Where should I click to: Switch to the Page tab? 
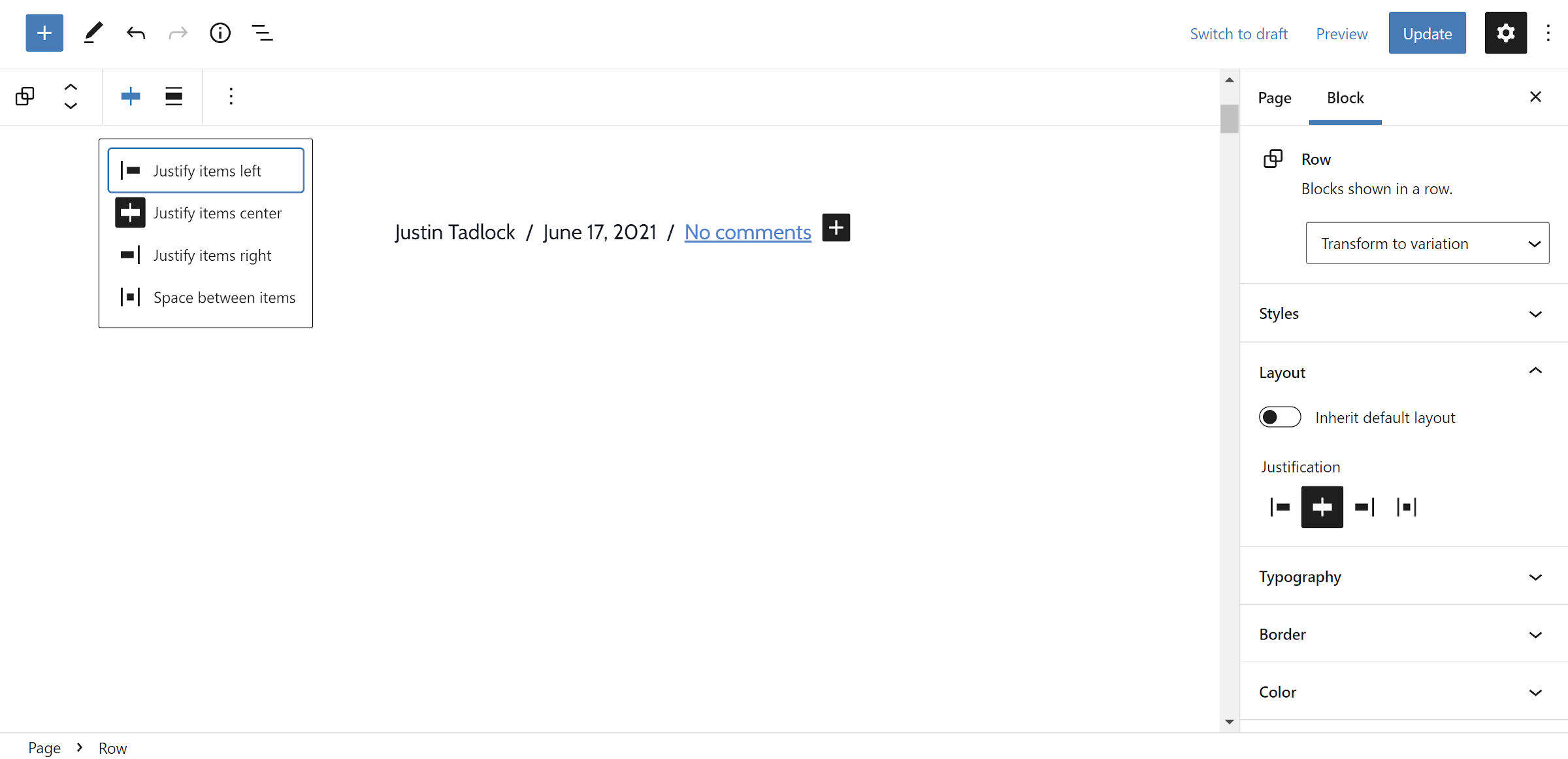1274,98
